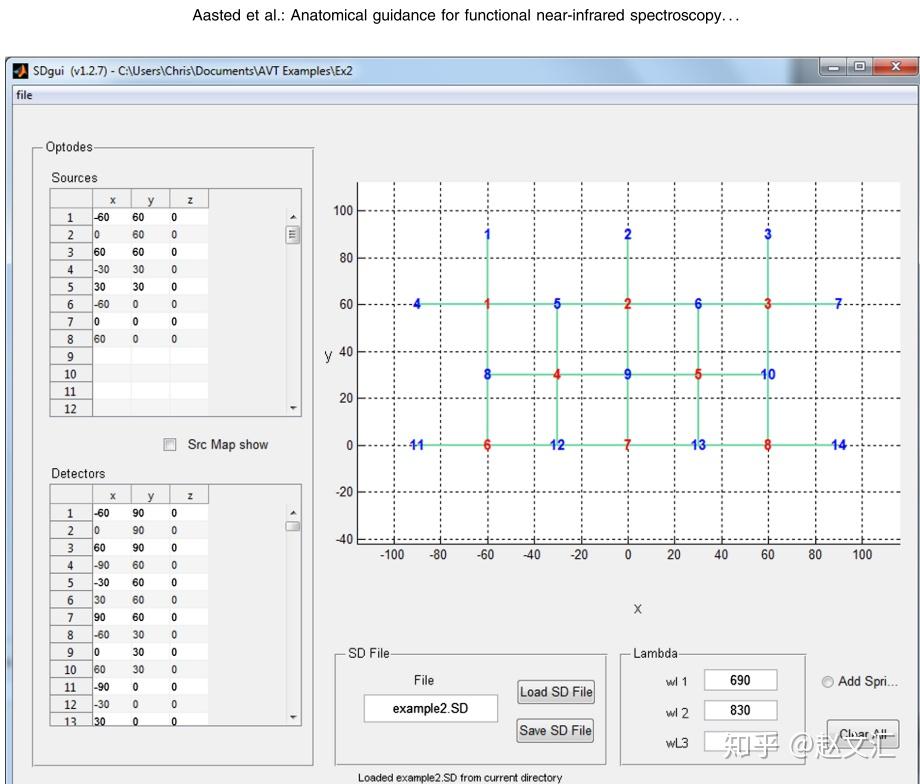Click the maximize window icon

[859, 67]
